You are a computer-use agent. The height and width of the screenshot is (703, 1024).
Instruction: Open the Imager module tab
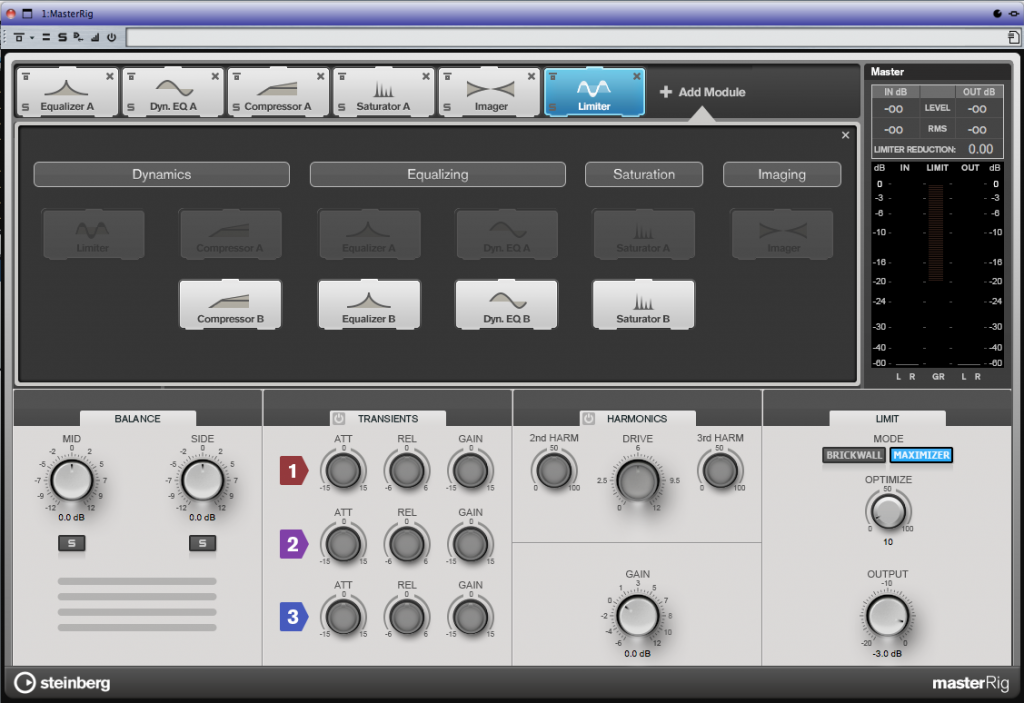pos(490,92)
